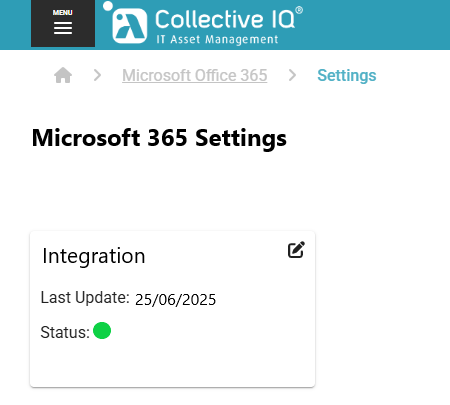The image size is (450, 405).
Task: Click the Last Update label
Action: [85, 297]
